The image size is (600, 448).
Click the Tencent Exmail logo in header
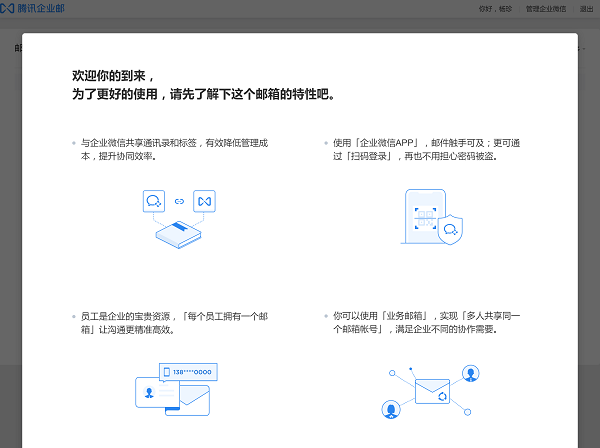pos(33,8)
